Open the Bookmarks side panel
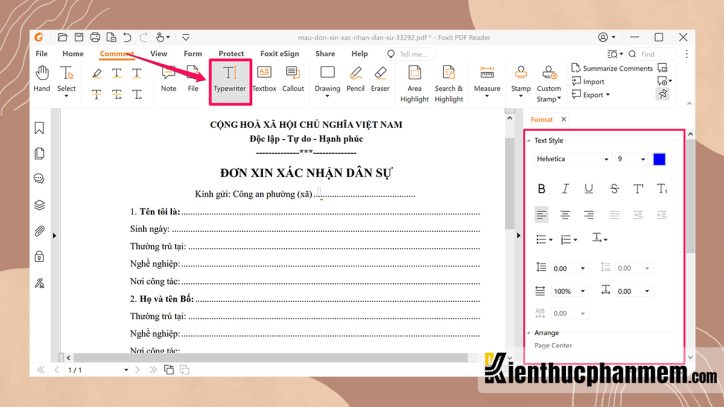The image size is (724, 407). tap(39, 128)
